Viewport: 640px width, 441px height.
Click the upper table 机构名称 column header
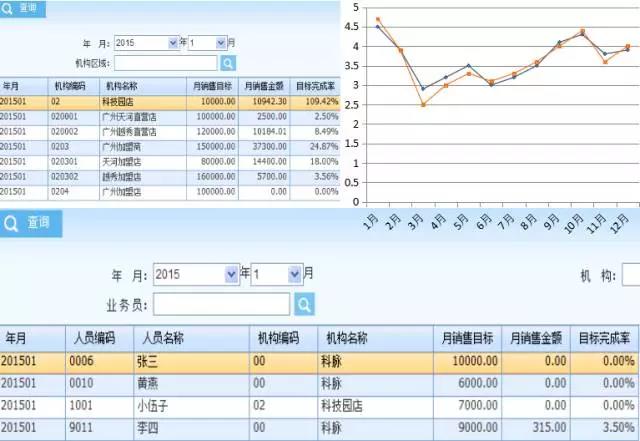tap(143, 86)
